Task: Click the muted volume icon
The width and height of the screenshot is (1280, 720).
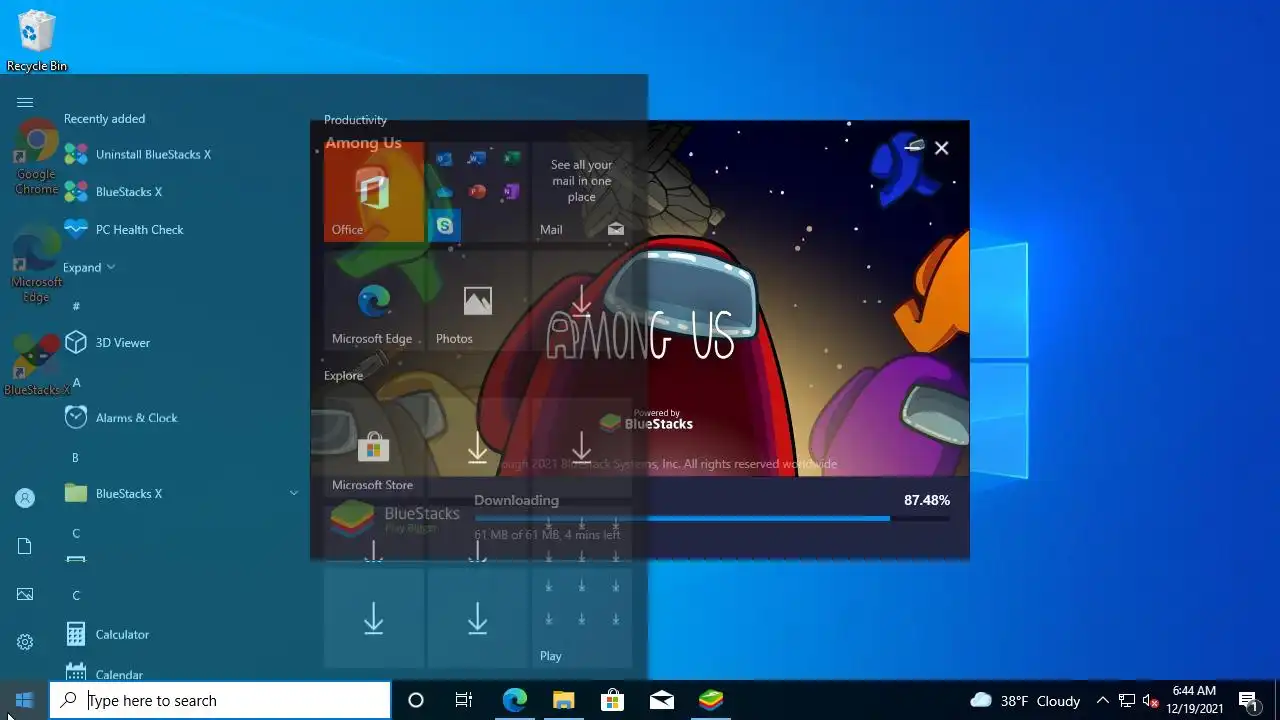Action: coord(1151,700)
